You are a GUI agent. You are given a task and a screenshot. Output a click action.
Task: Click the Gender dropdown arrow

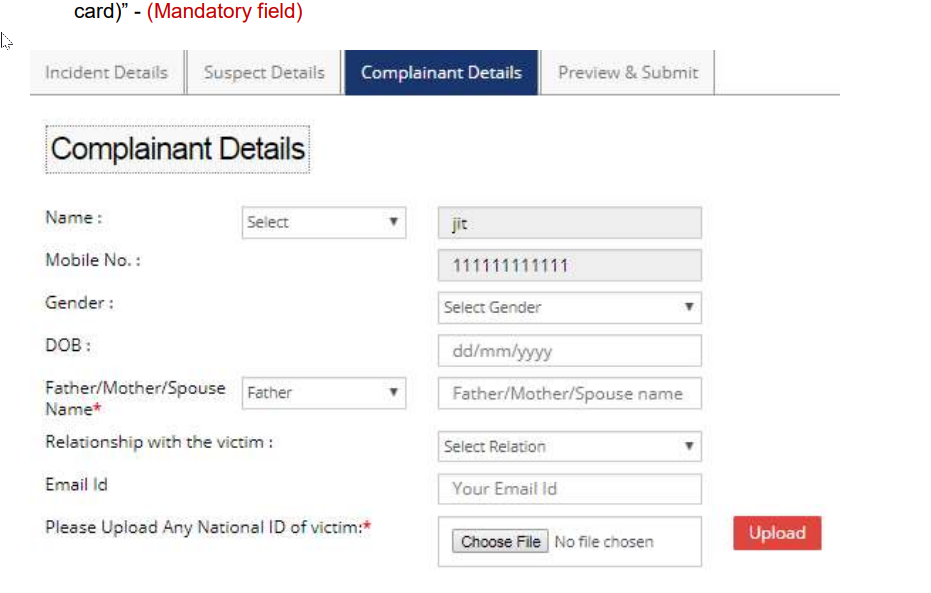pyautogui.click(x=690, y=307)
